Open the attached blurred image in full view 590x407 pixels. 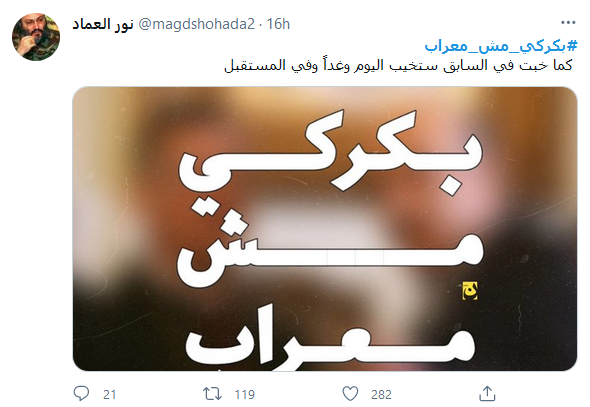pyautogui.click(x=325, y=229)
